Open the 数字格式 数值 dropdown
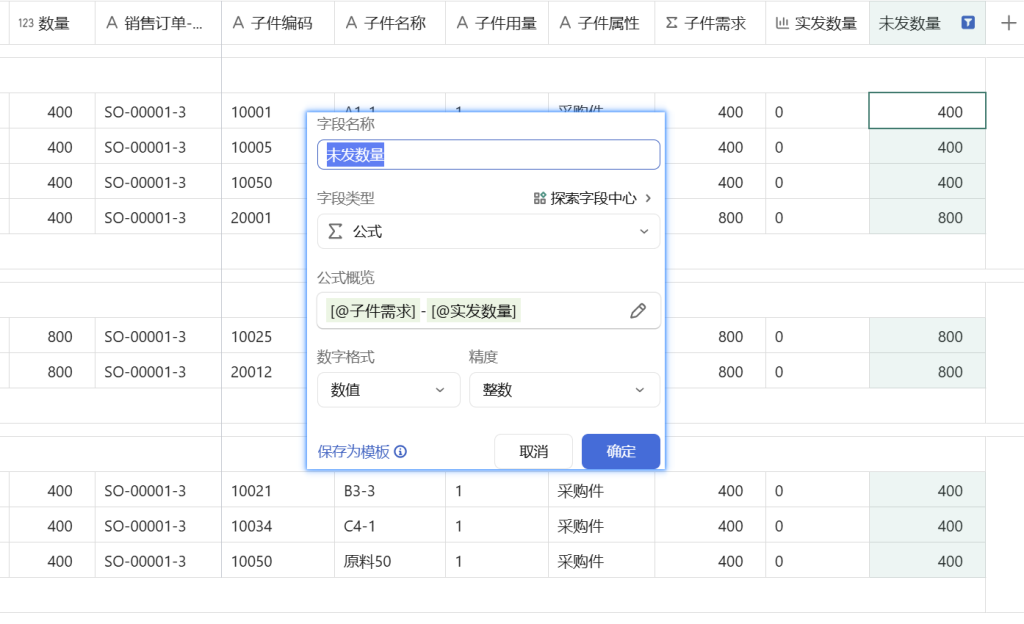1024x624 pixels. pyautogui.click(x=389, y=390)
